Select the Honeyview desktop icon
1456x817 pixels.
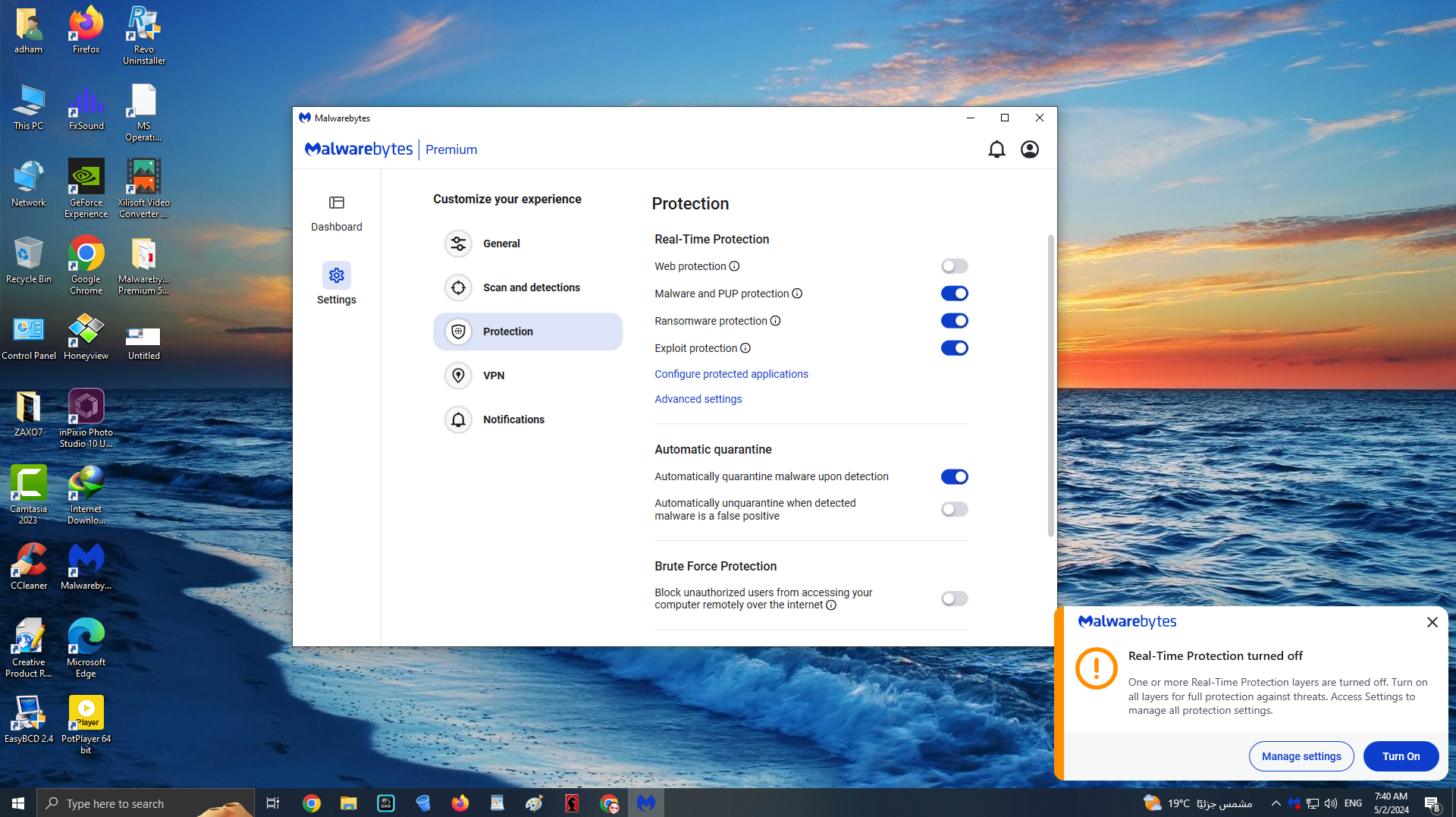[x=86, y=337]
